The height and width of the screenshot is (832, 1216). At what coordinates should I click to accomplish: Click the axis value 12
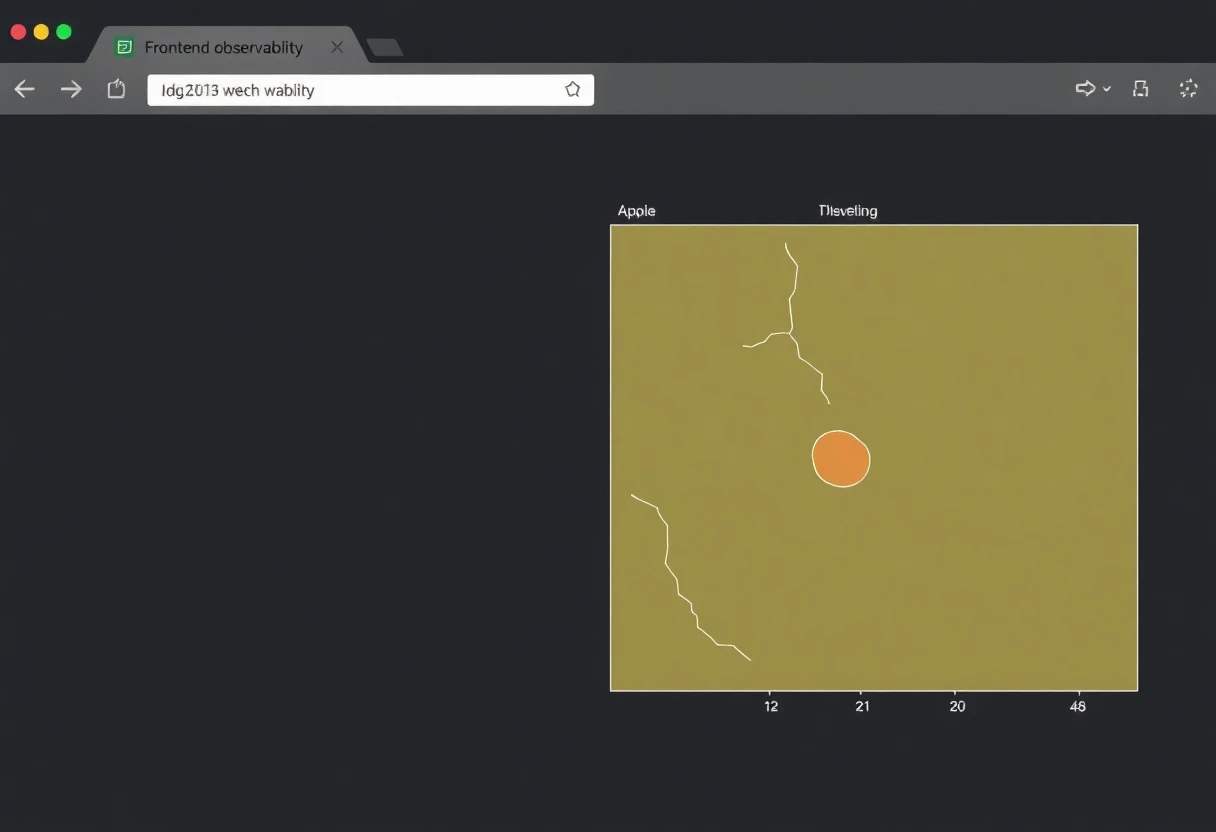[x=771, y=706]
